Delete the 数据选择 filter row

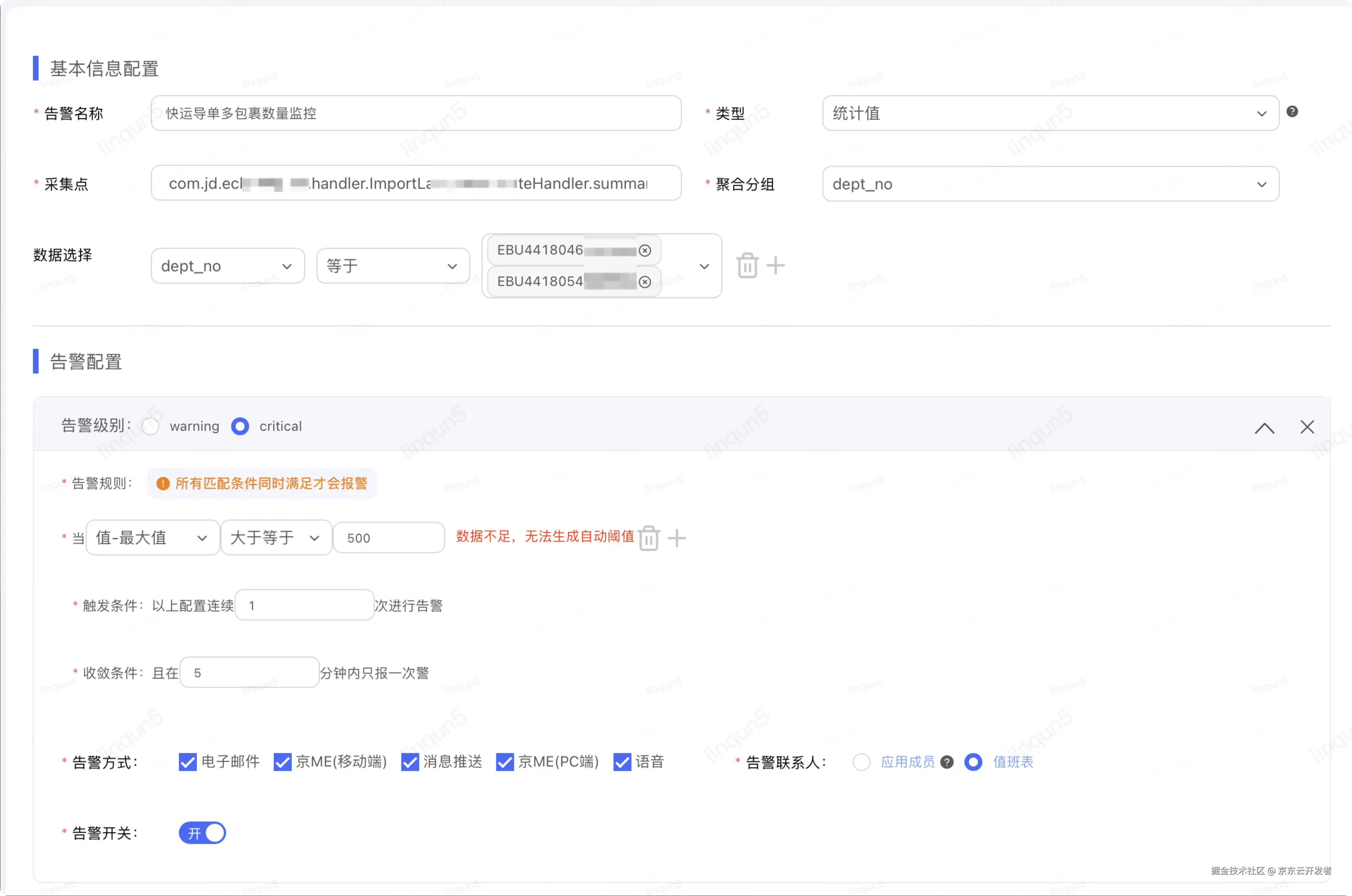pos(747,266)
